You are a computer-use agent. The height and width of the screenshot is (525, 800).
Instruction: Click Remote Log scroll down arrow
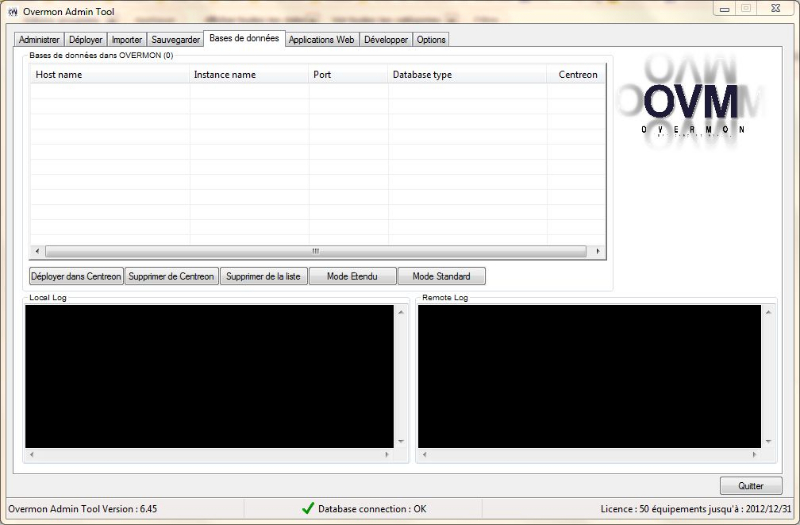pos(768,441)
